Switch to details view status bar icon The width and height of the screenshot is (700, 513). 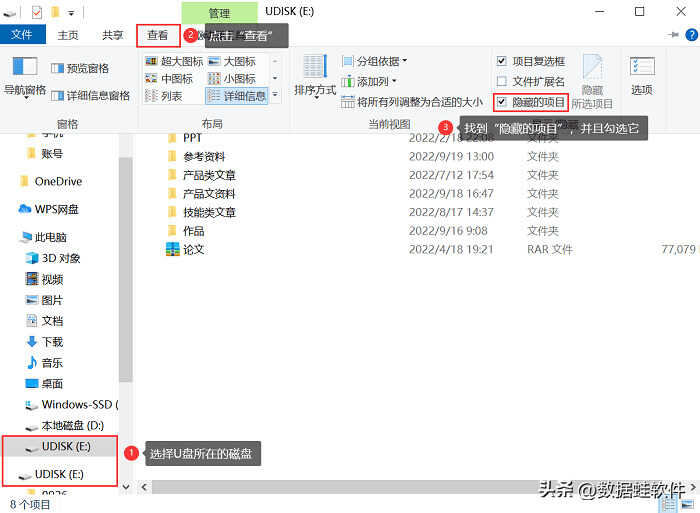[x=668, y=505]
